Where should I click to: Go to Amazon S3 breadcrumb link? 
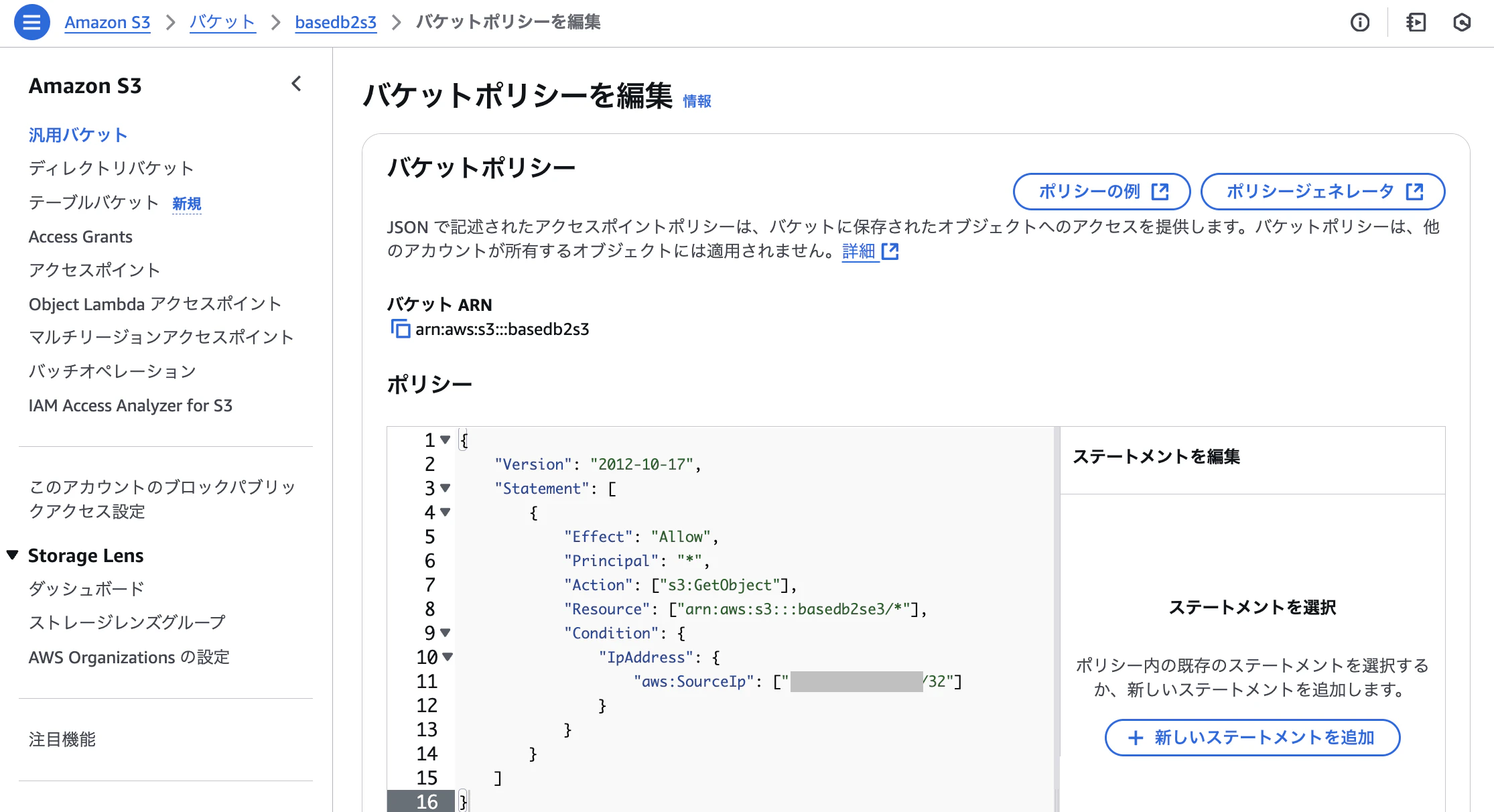pyautogui.click(x=107, y=22)
